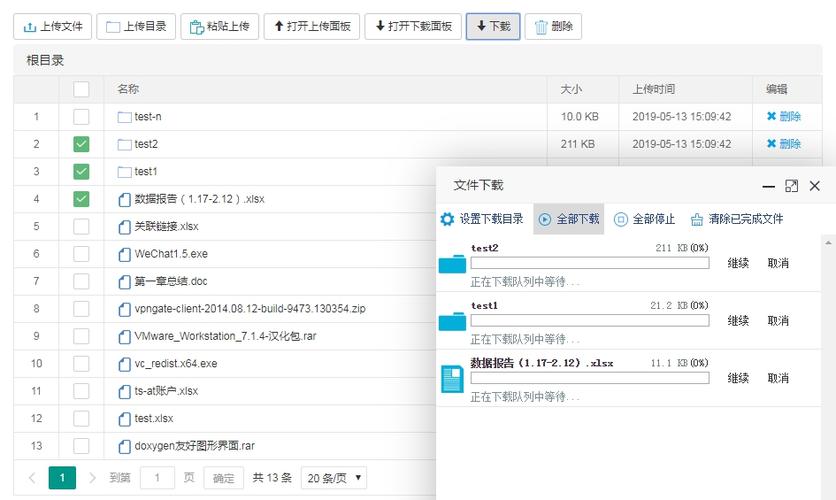This screenshot has height=500, width=836.
Task: Uncheck the test1 row checkbox
Action: [81, 172]
